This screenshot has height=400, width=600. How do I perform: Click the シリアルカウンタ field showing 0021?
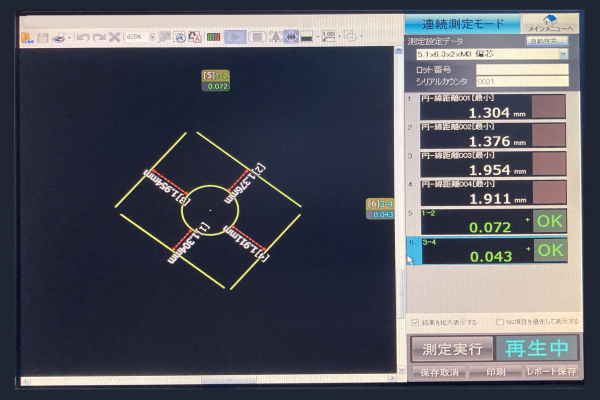point(522,81)
